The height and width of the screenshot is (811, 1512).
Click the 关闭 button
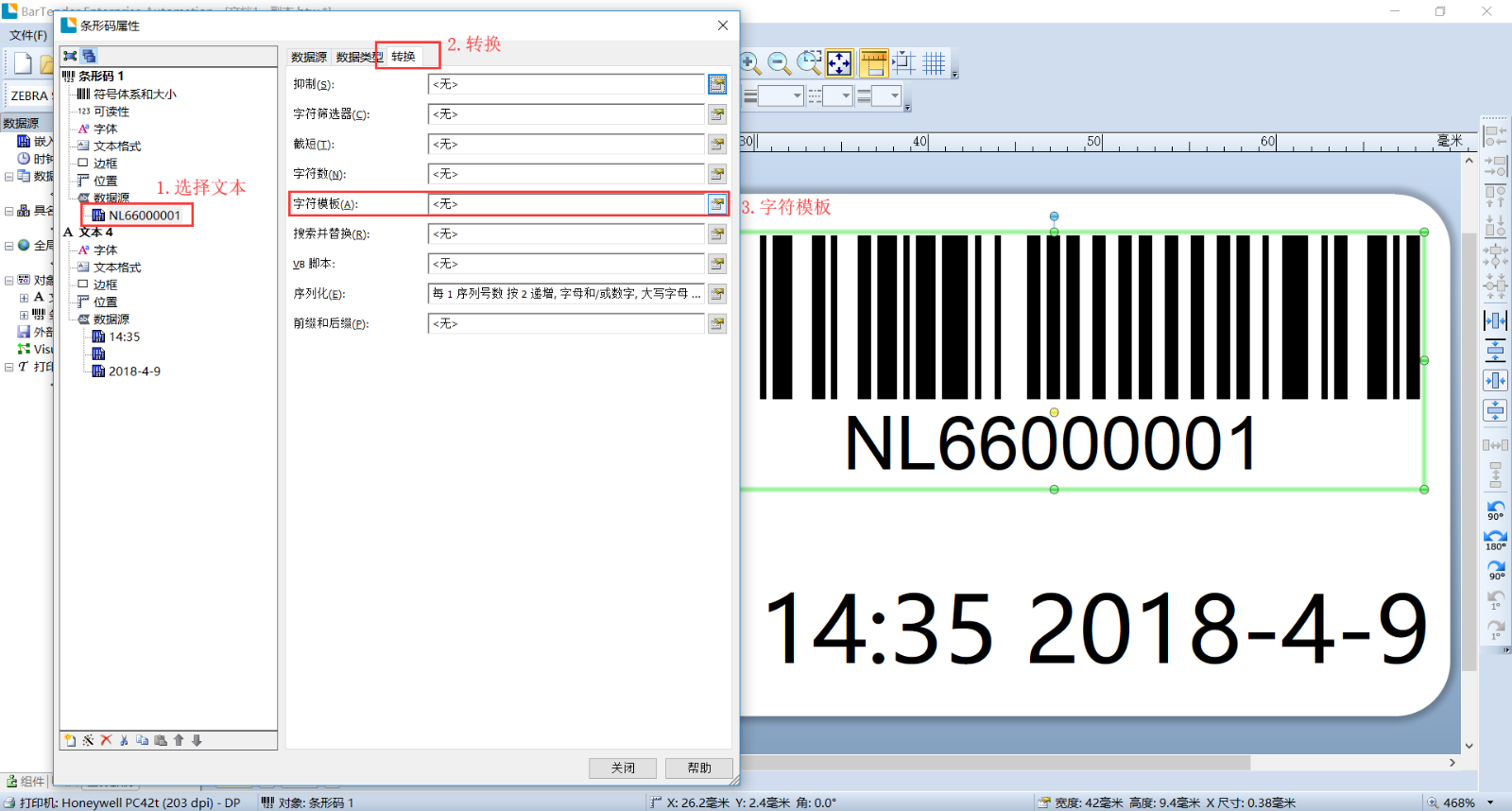tap(623, 768)
